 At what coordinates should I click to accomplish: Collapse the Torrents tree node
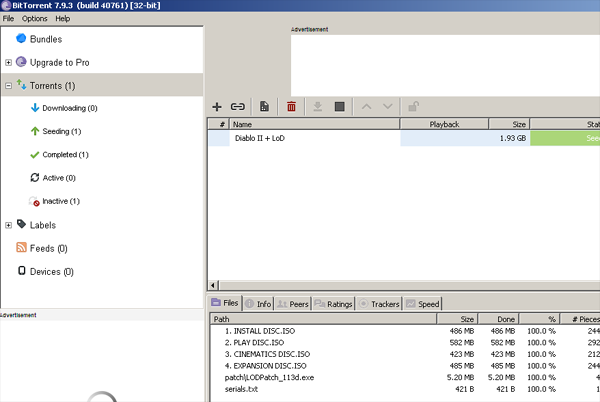coord(8,86)
